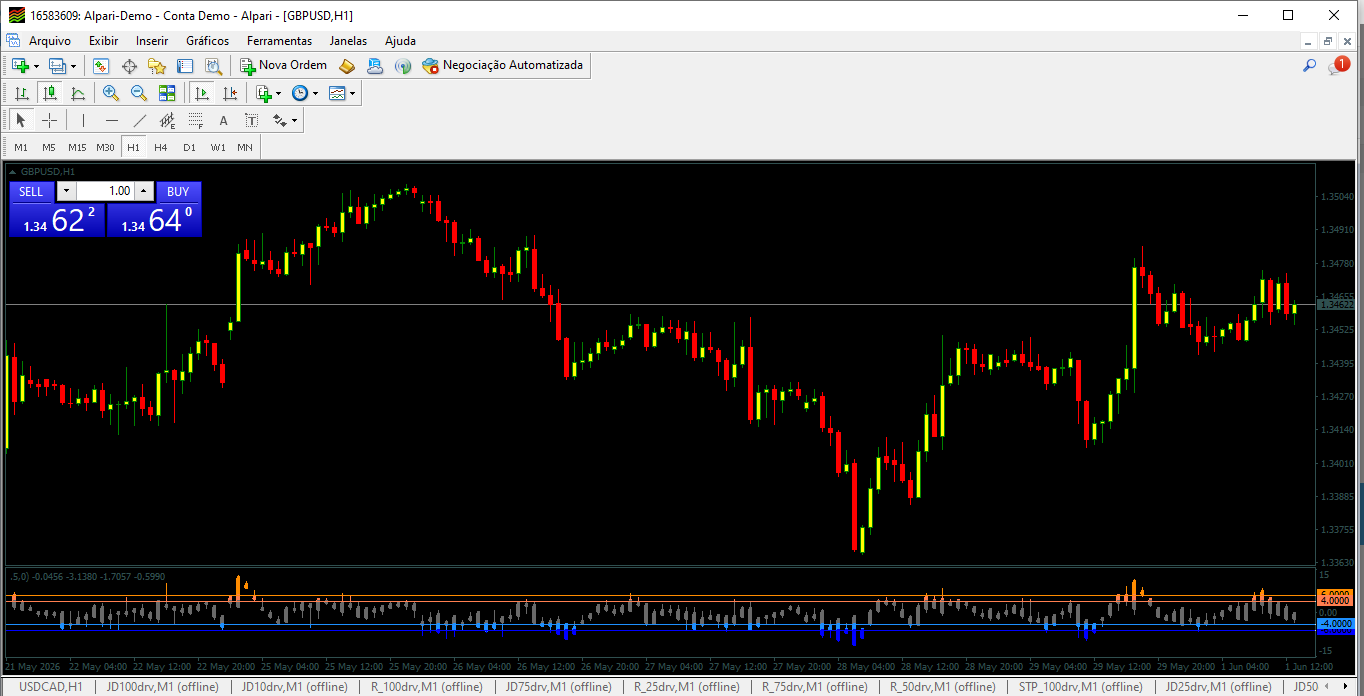Open the lot volume dropdown arrow
The height and width of the screenshot is (696, 1364).
(66, 191)
